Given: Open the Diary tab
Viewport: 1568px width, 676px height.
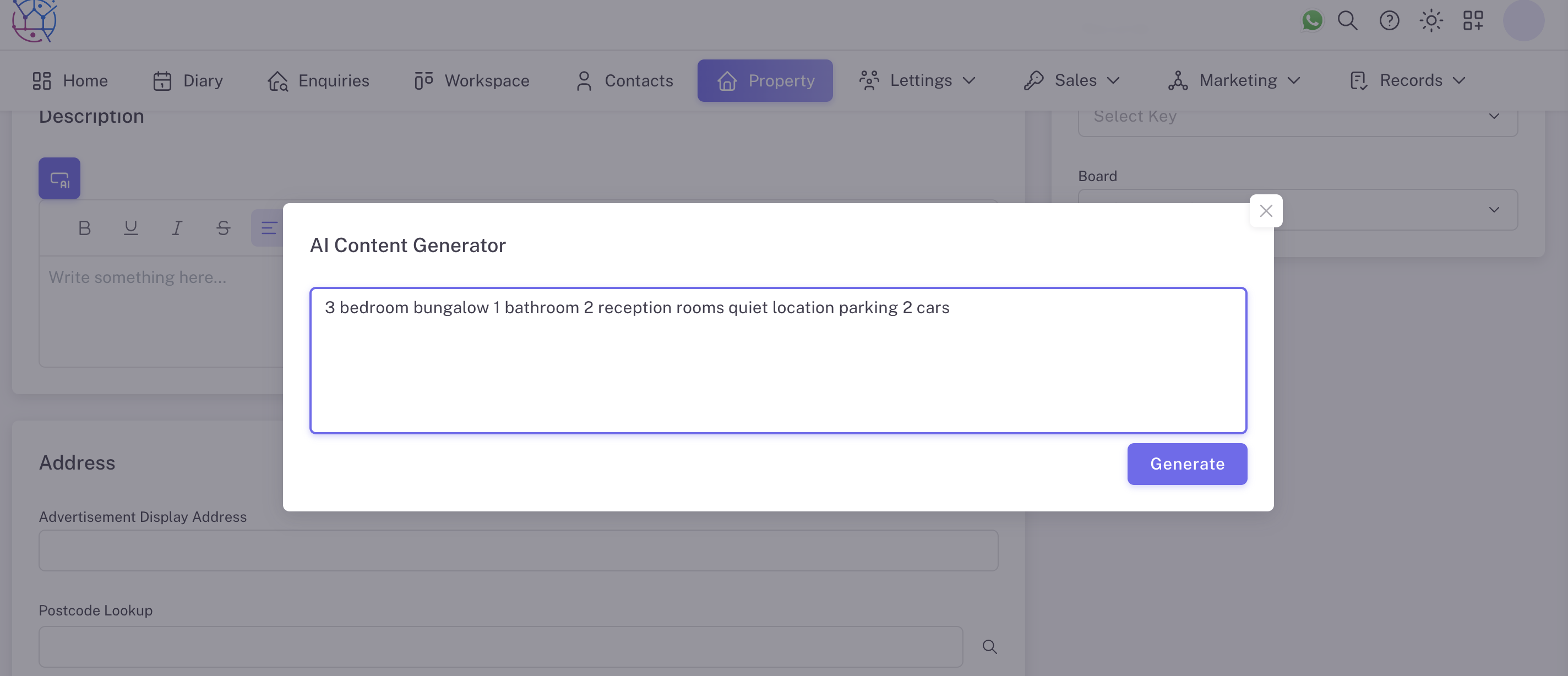Looking at the screenshot, I should [x=188, y=80].
